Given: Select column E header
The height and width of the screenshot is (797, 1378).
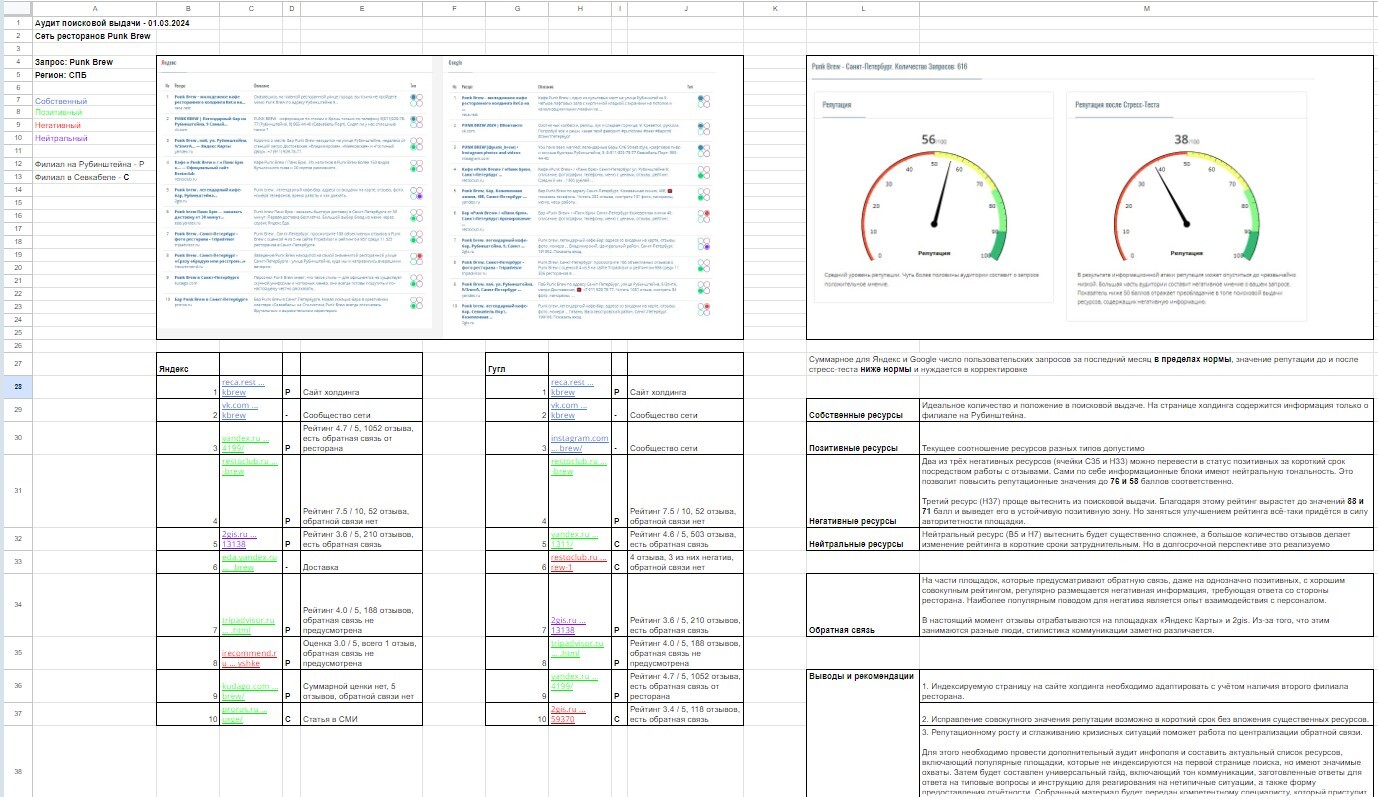Looking at the screenshot, I should click(x=361, y=8).
